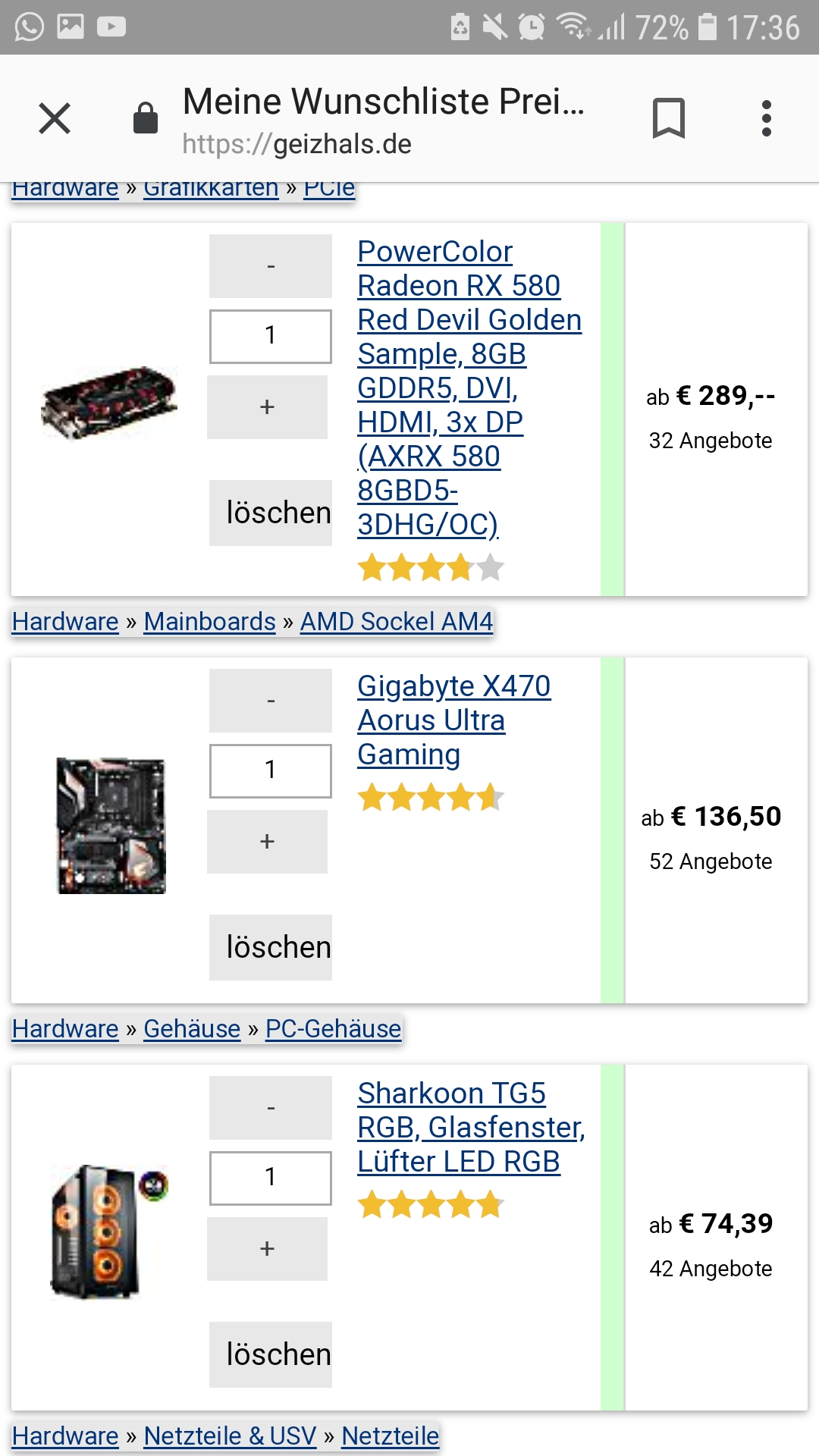Delete the RX 580 using its löschen button
Image resolution: width=819 pixels, height=1456 pixels.
(271, 512)
